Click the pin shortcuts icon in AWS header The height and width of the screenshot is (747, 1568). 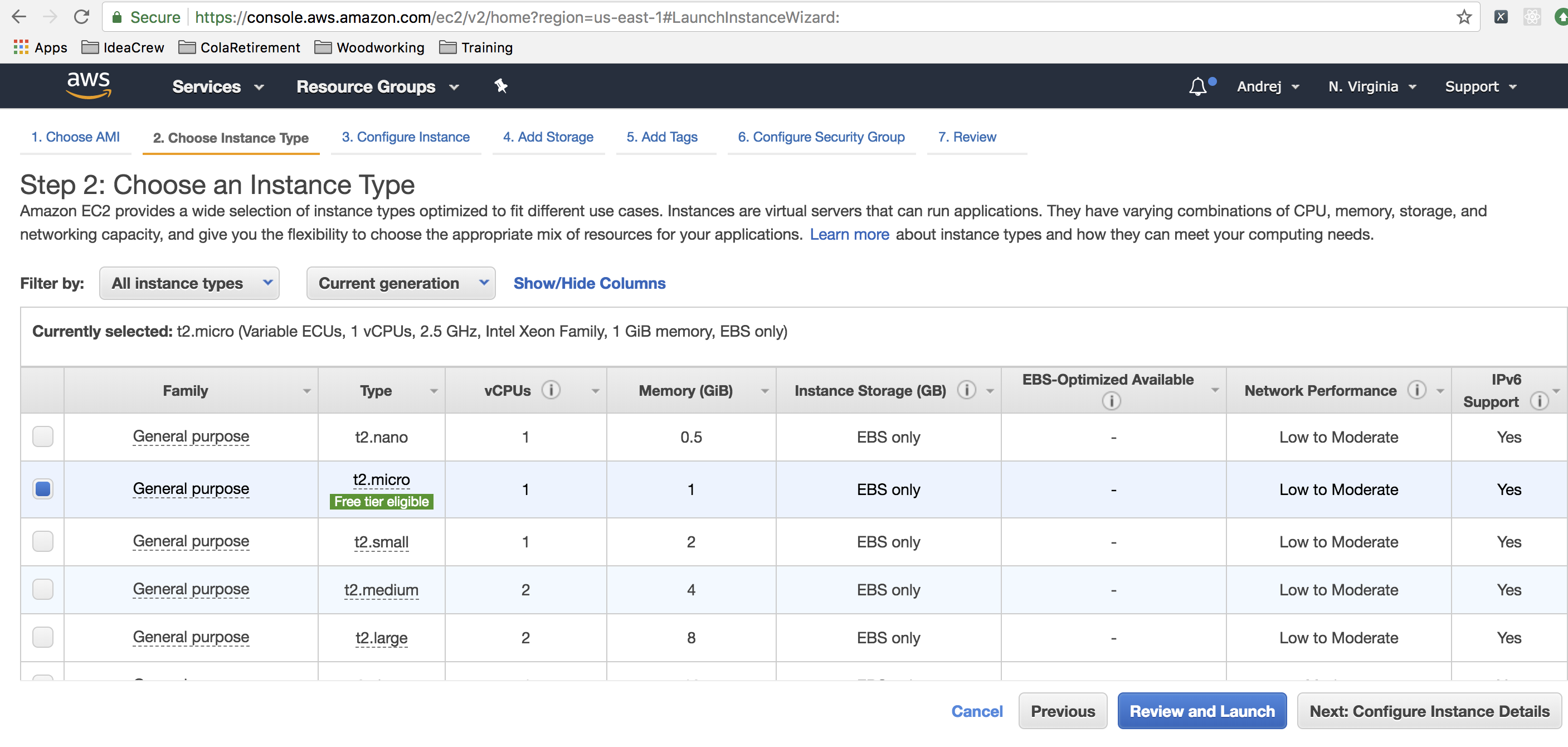tap(501, 86)
